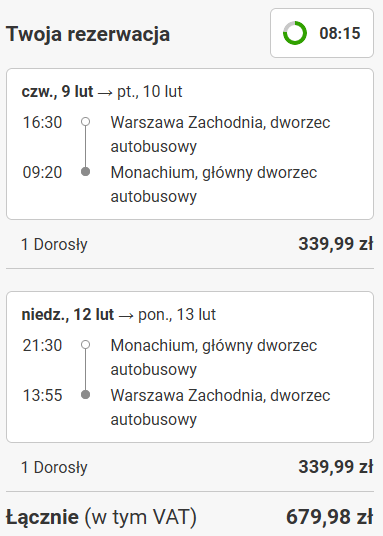The image size is (383, 536).
Task: Open the outbound trip card czw., 9 lut
Action: pos(190,144)
